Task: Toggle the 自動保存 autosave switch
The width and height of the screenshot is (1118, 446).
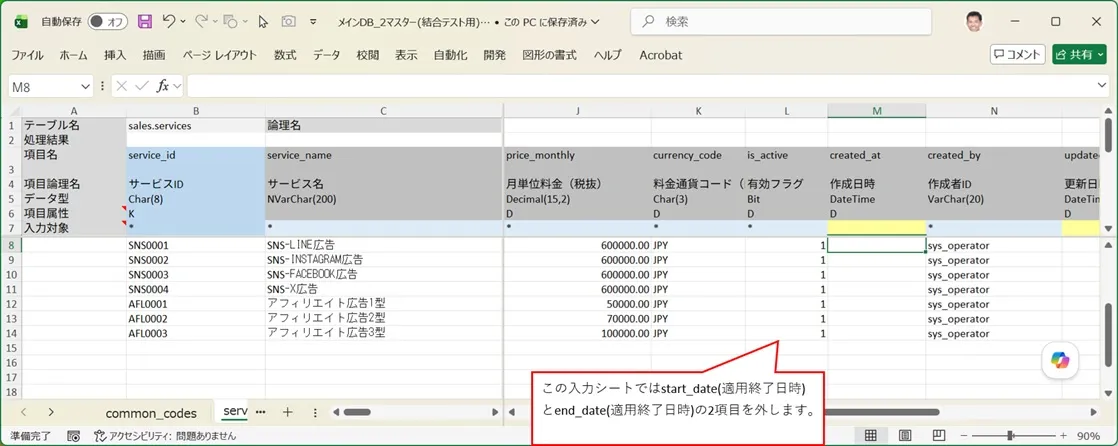Action: [107, 22]
